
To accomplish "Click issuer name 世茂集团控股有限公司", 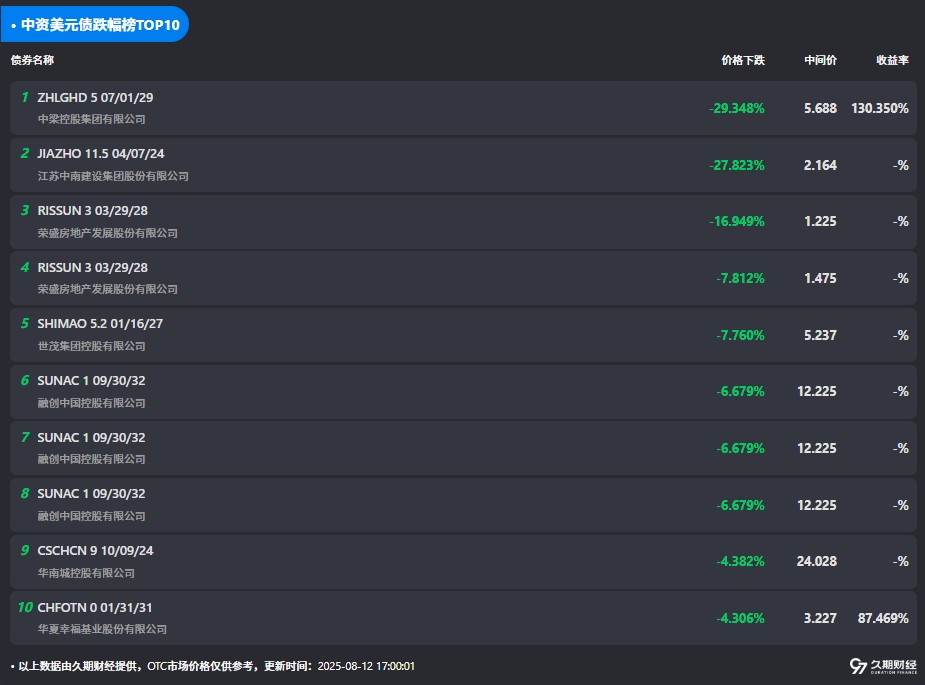I will pyautogui.click(x=91, y=346).
